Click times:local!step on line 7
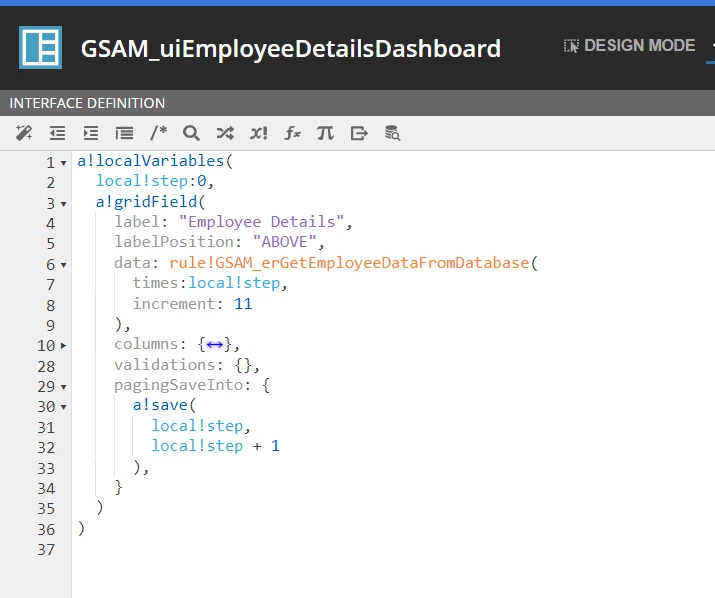The height and width of the screenshot is (598, 715). (206, 283)
